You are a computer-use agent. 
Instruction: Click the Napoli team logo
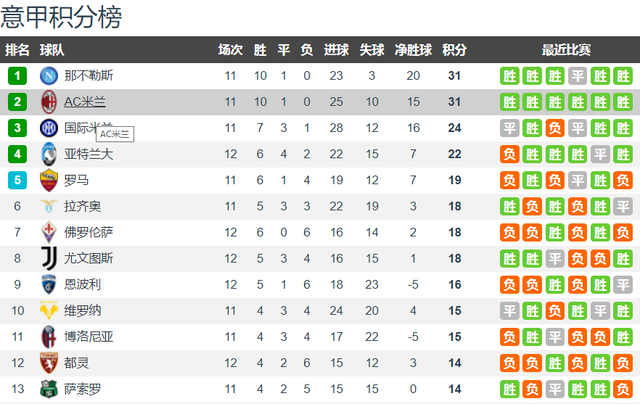pos(49,75)
